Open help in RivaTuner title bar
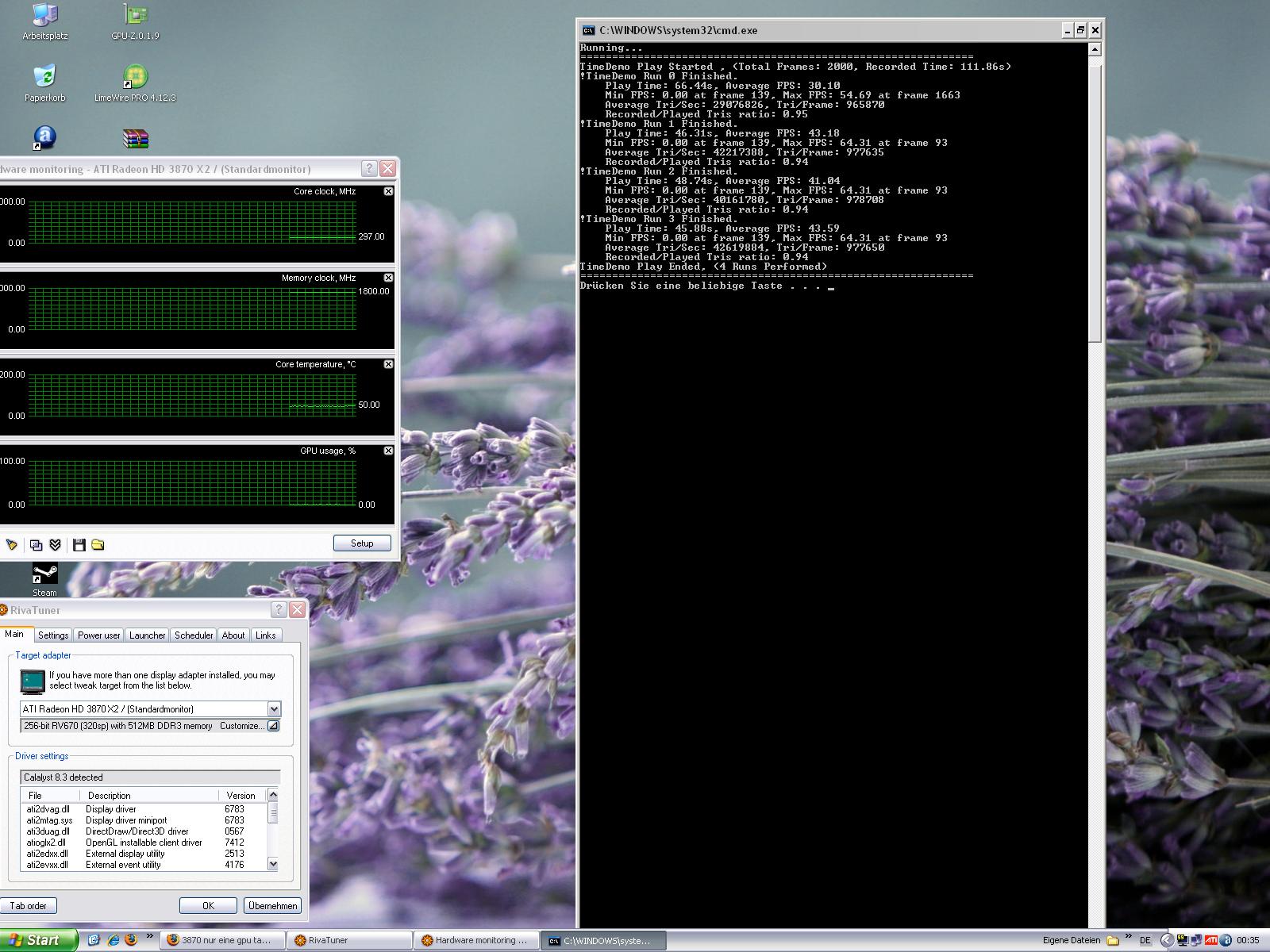Viewport: 1270px width, 952px height. (x=279, y=609)
